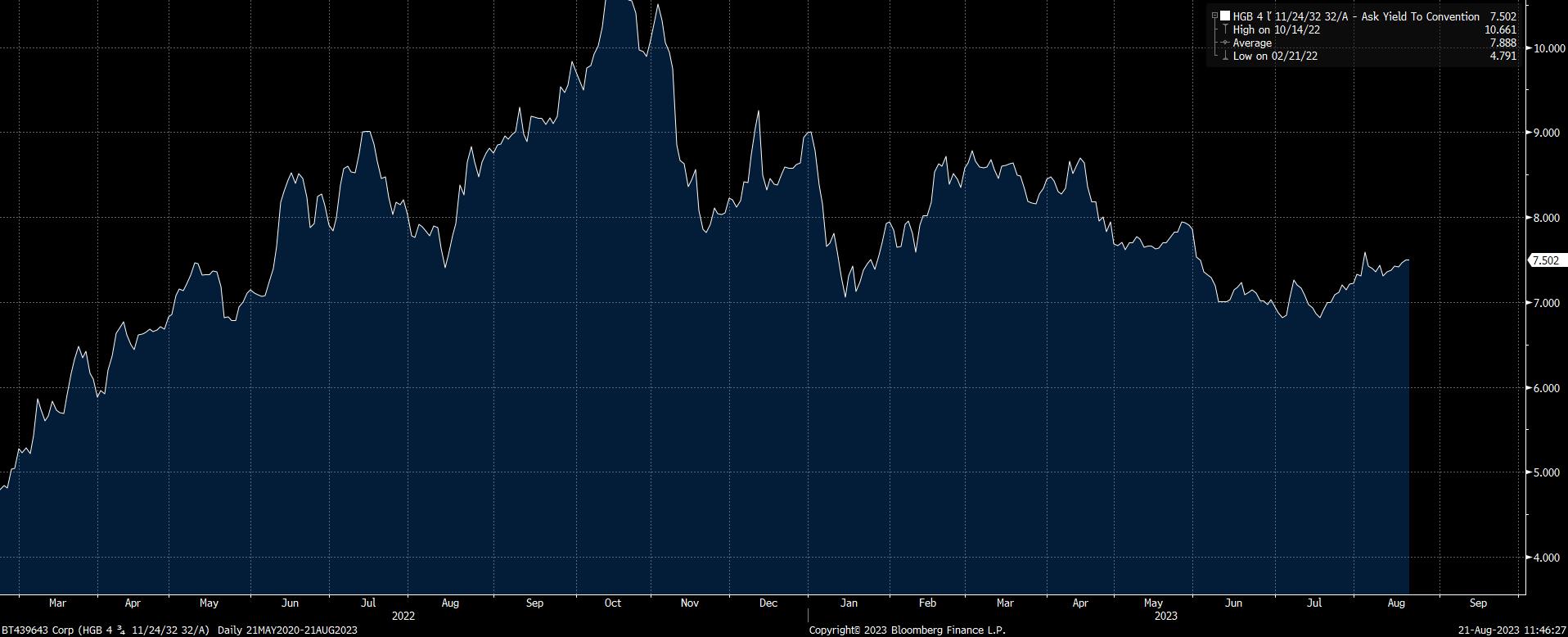1568x637 pixels.
Task: Click the Low marker icon in legend
Action: [x=1225, y=56]
